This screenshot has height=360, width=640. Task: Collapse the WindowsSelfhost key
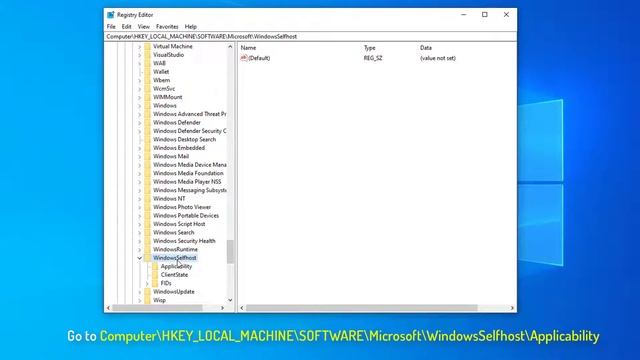tap(140, 258)
